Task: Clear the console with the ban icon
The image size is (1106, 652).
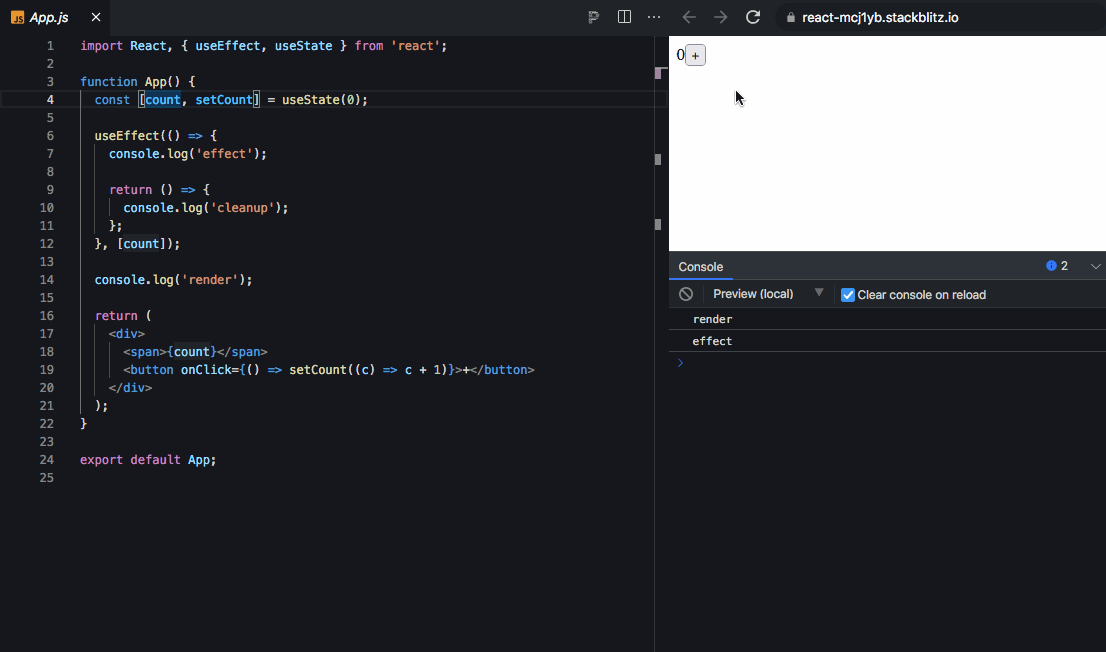Action: click(686, 294)
